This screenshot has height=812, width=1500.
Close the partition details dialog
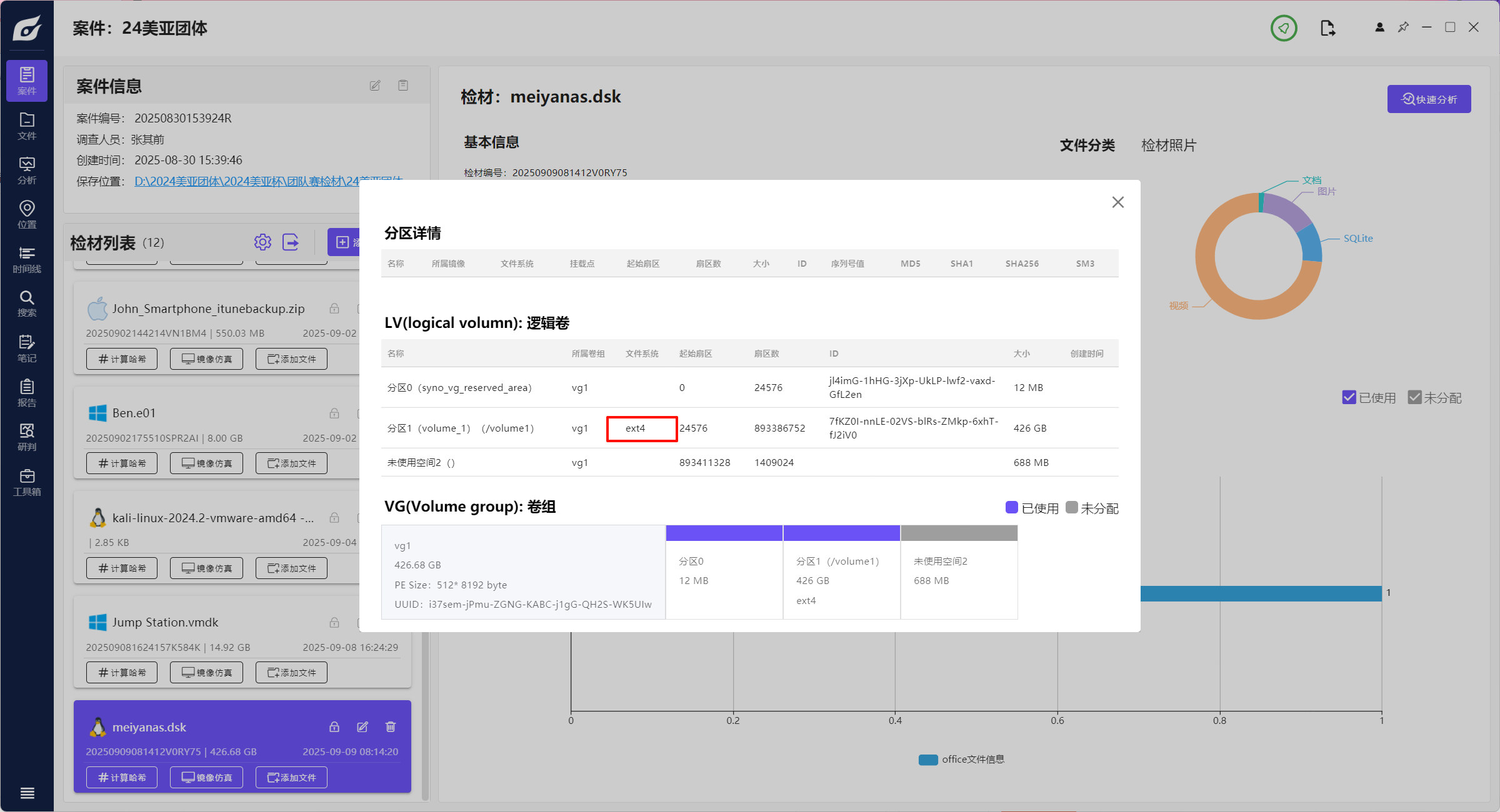tap(1118, 202)
